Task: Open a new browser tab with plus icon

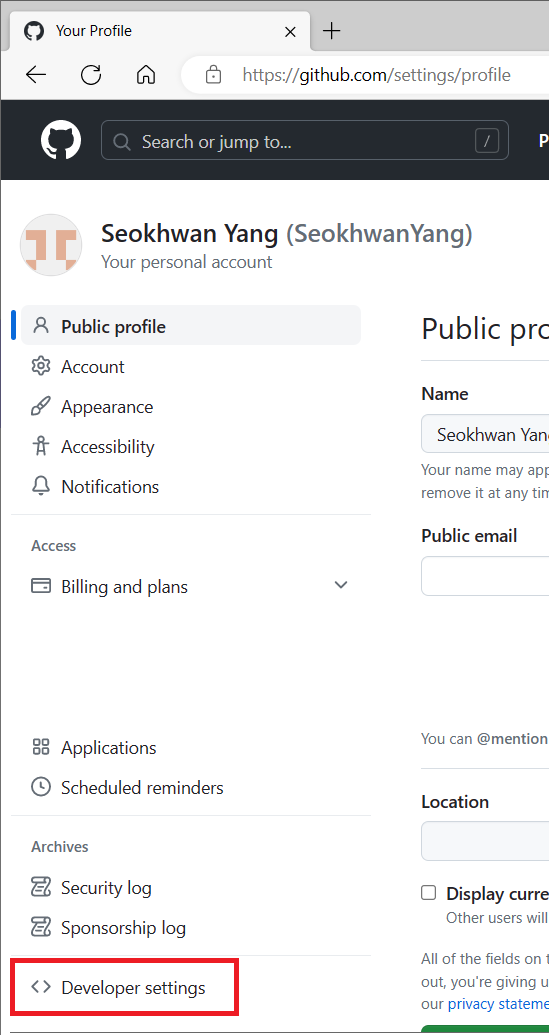Action: pyautogui.click(x=331, y=30)
